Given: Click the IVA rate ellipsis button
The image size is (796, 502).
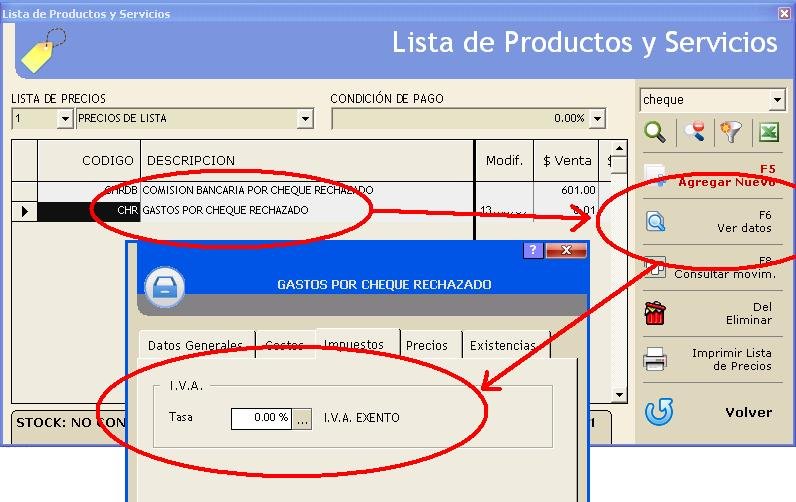Looking at the screenshot, I should 302,419.
